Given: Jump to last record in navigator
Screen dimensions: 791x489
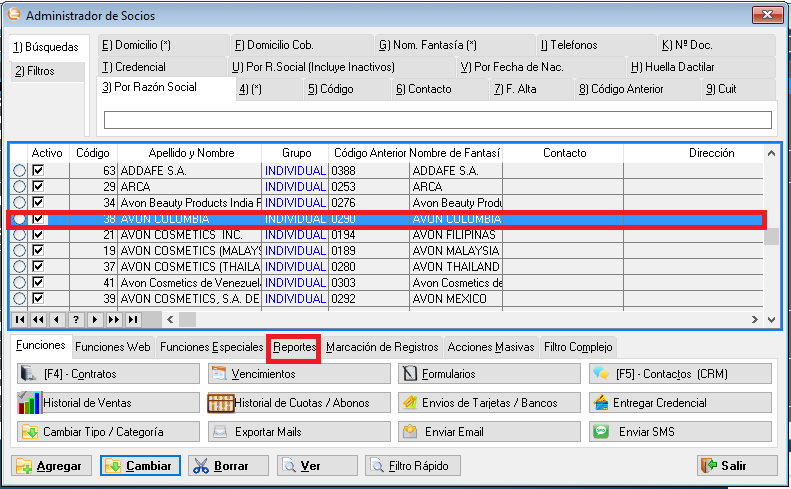Looking at the screenshot, I should click(132, 320).
